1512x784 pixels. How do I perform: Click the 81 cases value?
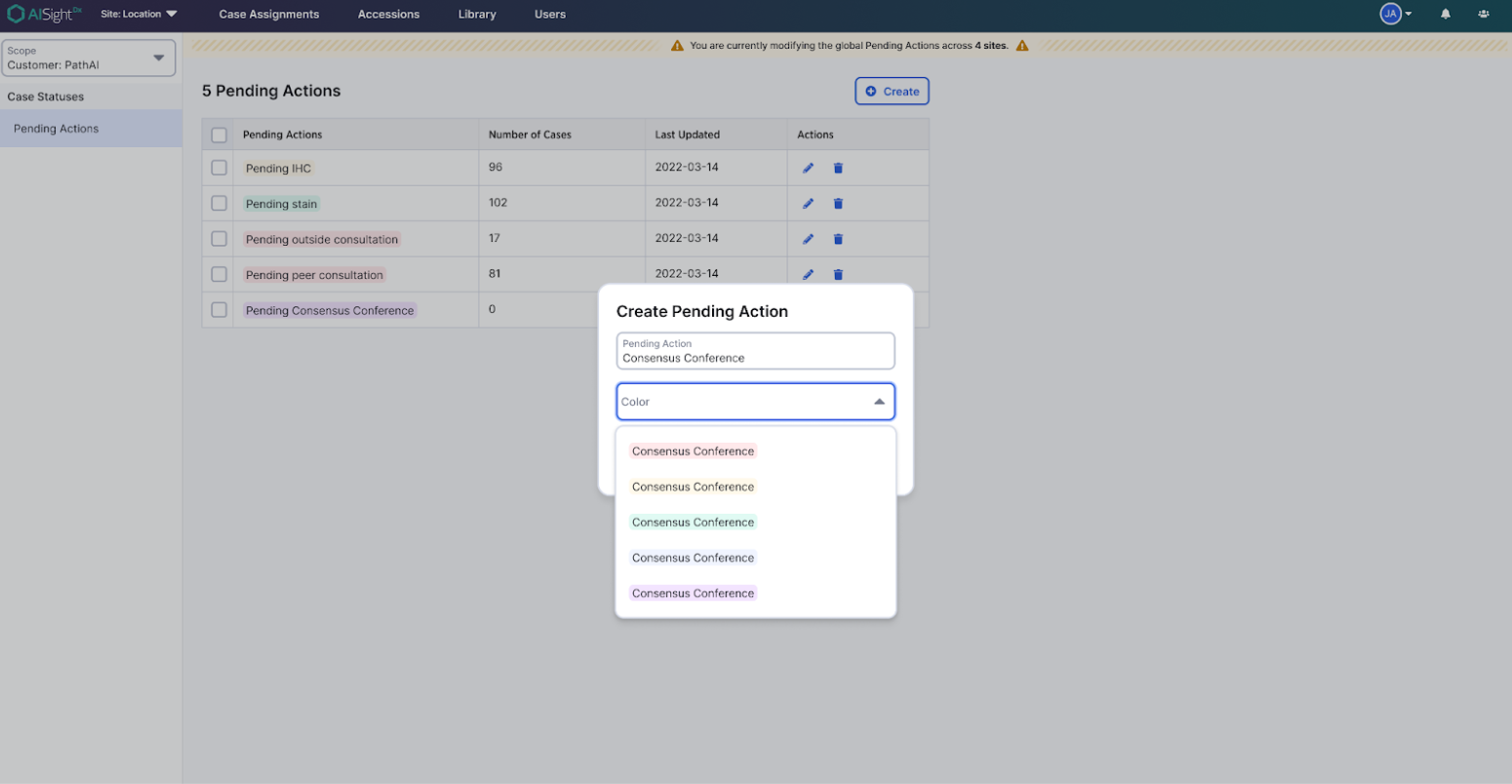pos(495,273)
